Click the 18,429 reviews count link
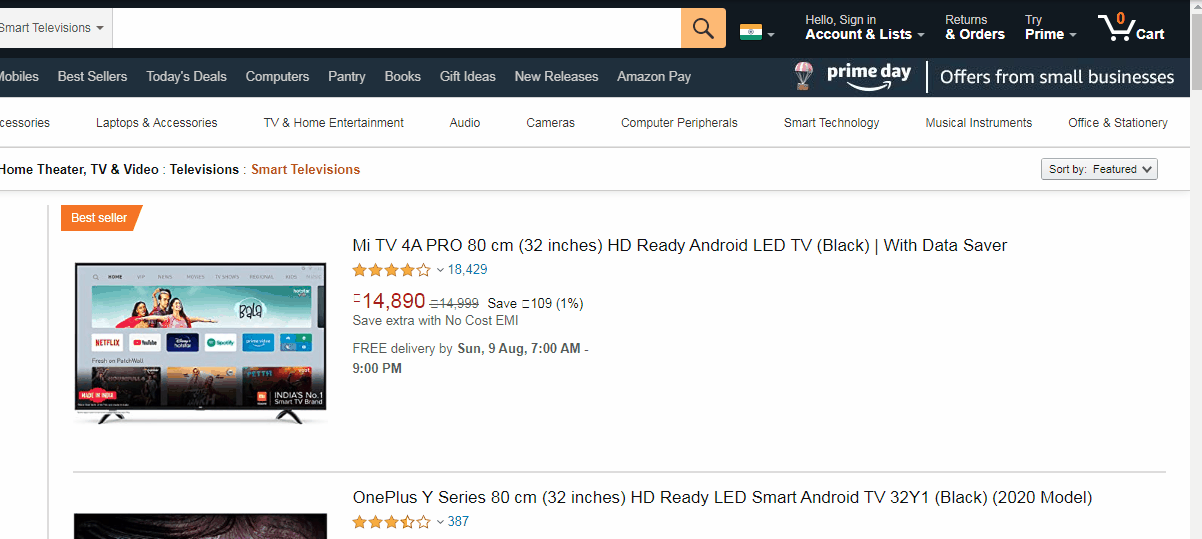 point(467,270)
